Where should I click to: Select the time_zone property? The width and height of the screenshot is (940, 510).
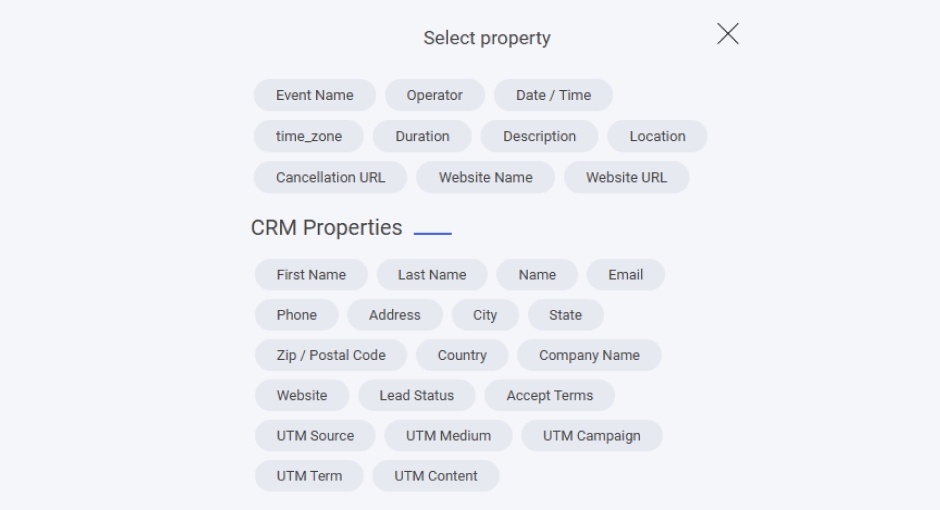309,136
